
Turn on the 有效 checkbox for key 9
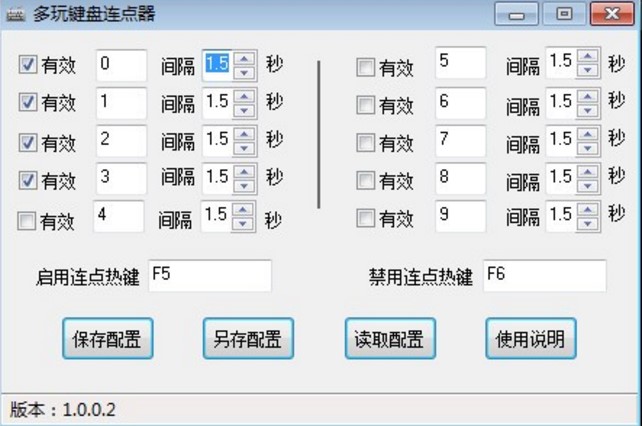(x=365, y=218)
